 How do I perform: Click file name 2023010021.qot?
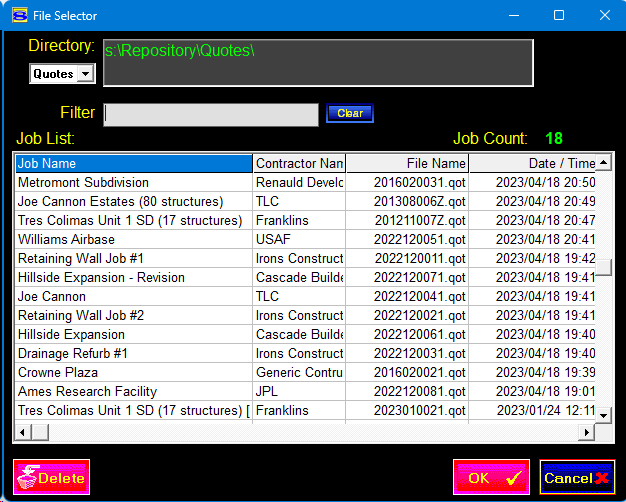[x=407, y=410]
